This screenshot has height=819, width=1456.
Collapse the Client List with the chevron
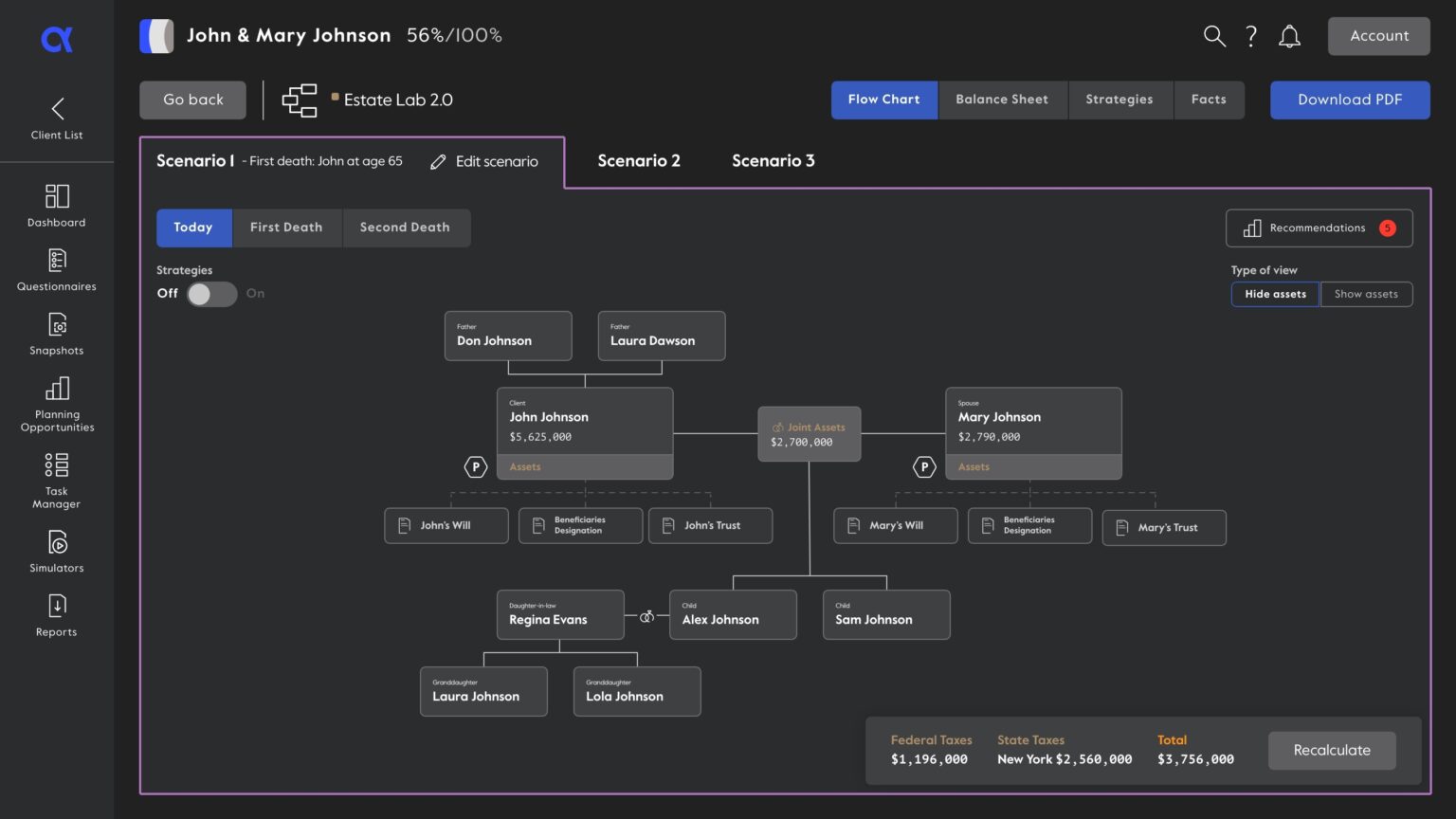click(x=56, y=108)
